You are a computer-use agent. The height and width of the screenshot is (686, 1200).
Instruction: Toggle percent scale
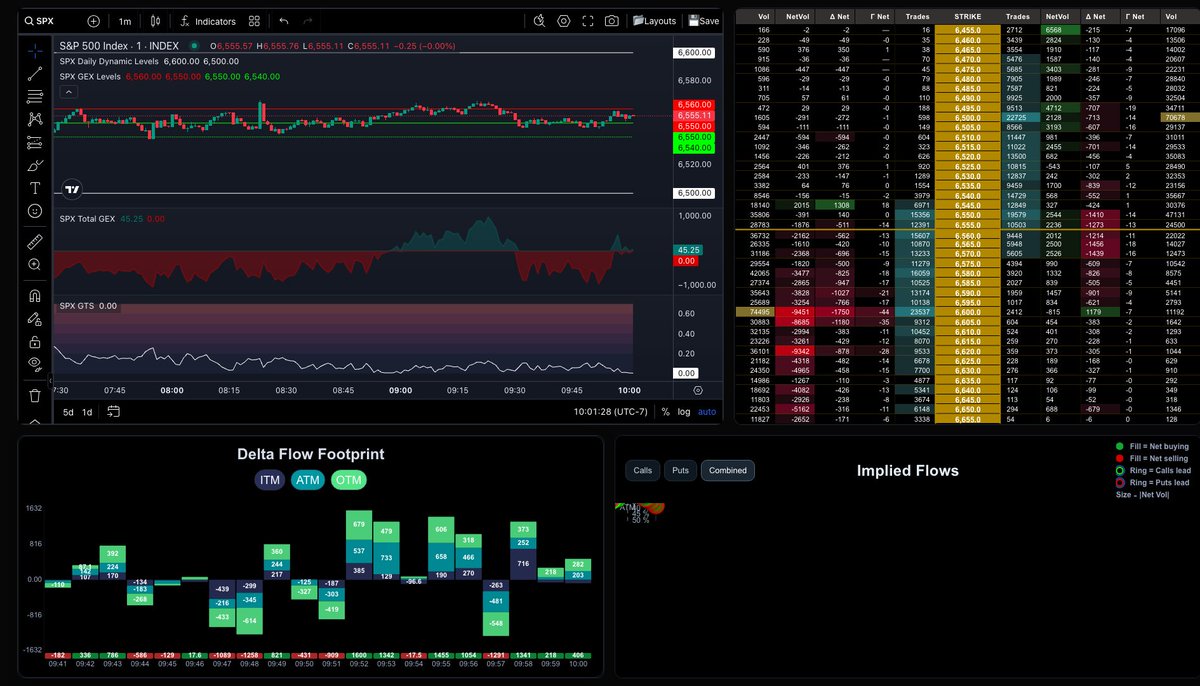pos(665,411)
